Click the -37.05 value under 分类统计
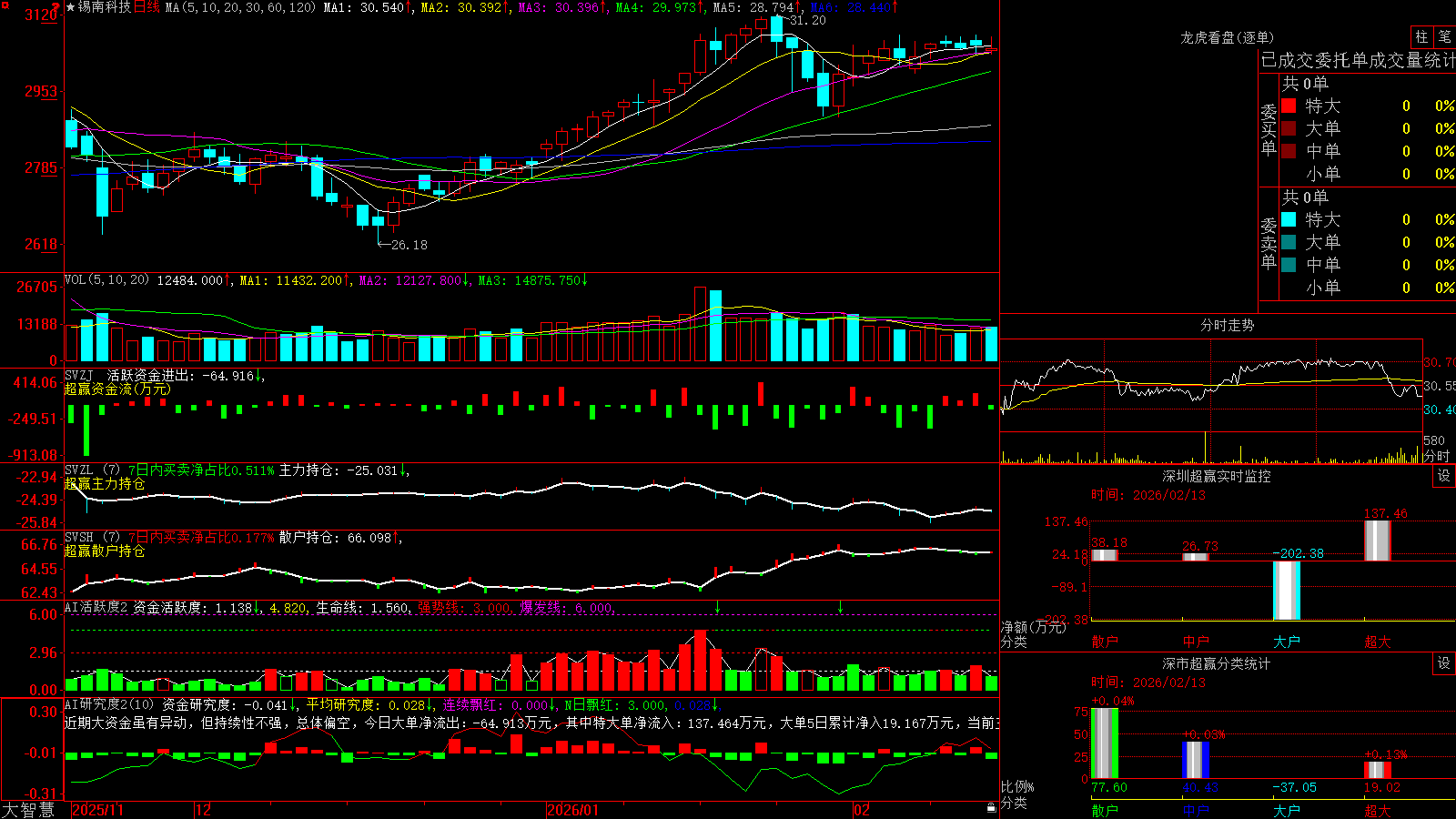The height and width of the screenshot is (819, 1456). pos(1294,787)
